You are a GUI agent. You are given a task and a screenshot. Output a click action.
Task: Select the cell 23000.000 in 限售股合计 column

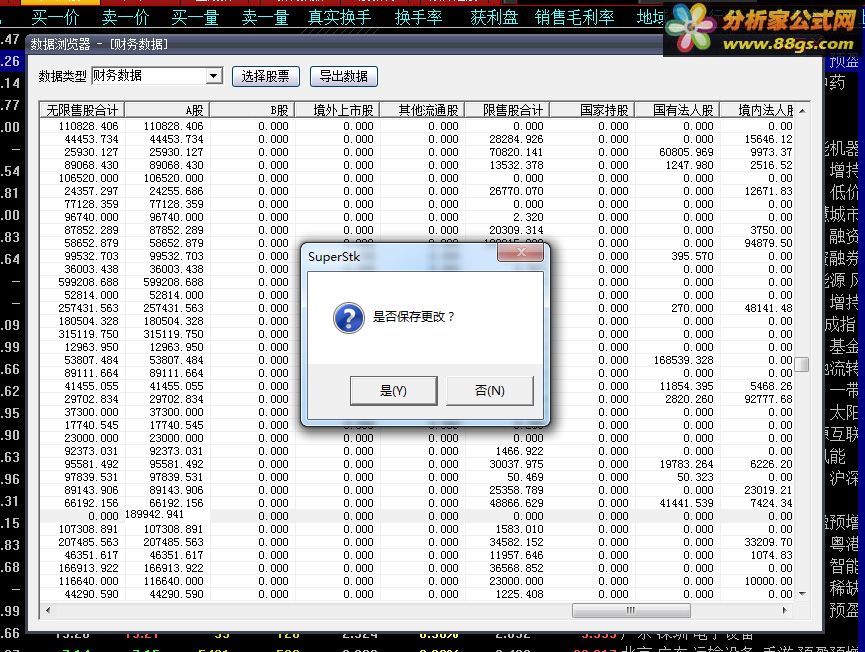tap(516, 581)
